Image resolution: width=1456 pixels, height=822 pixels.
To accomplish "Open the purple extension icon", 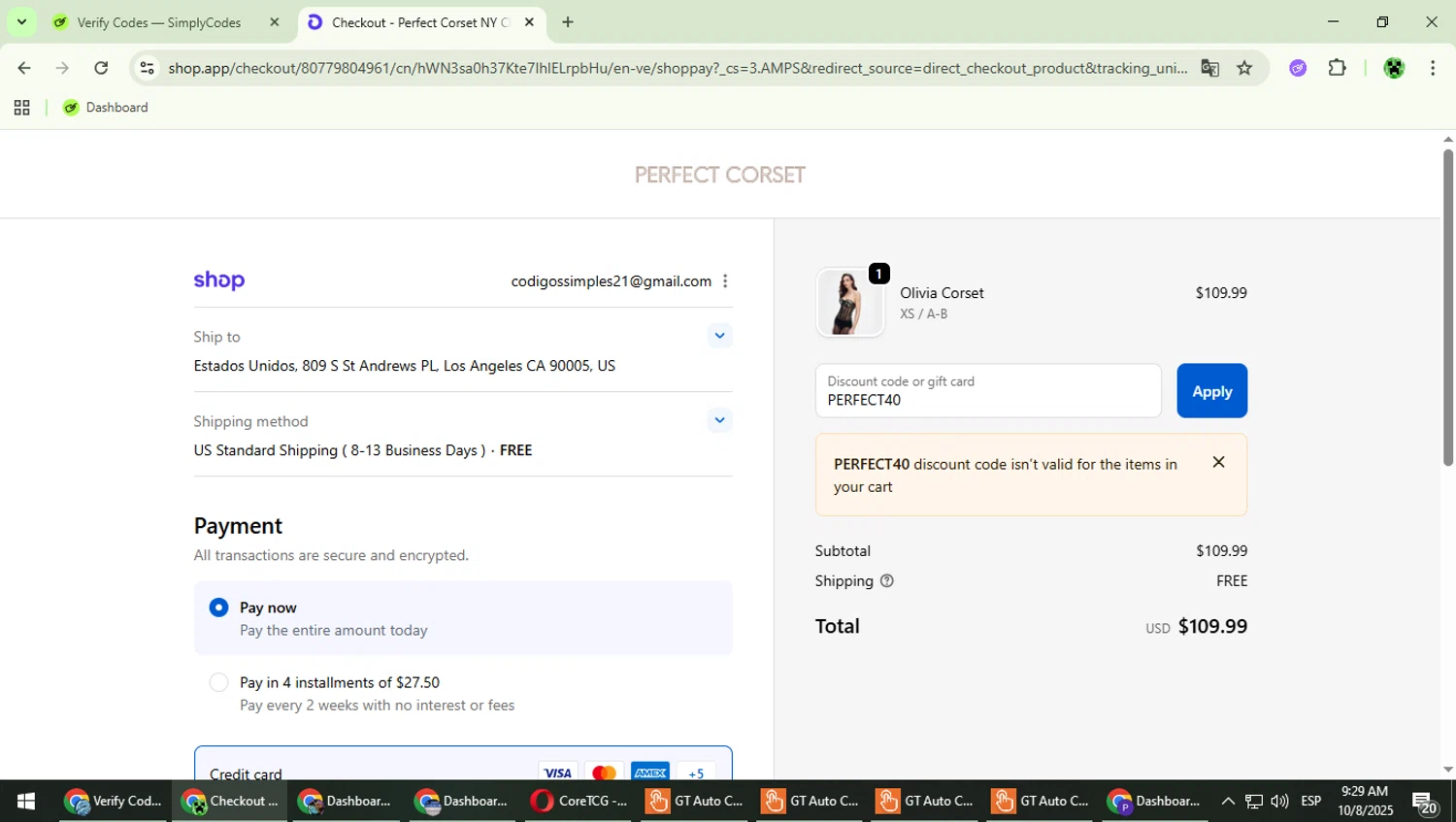I will 1298,68.
